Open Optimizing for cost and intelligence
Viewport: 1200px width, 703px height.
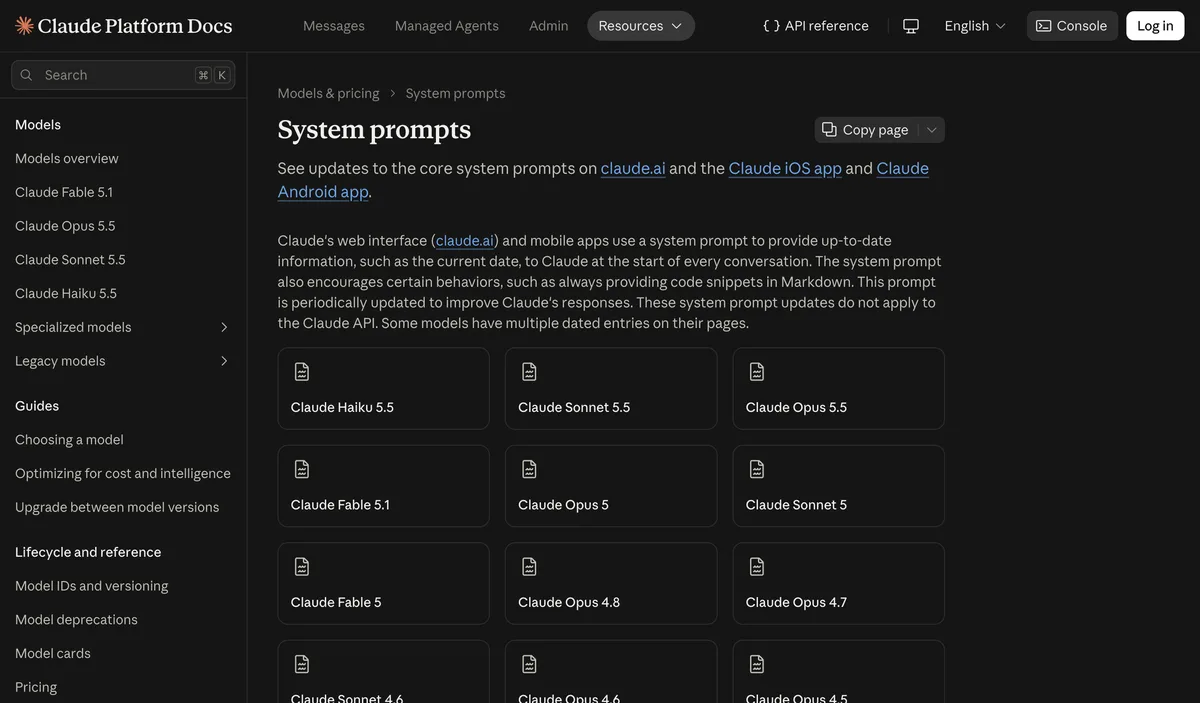[123, 474]
